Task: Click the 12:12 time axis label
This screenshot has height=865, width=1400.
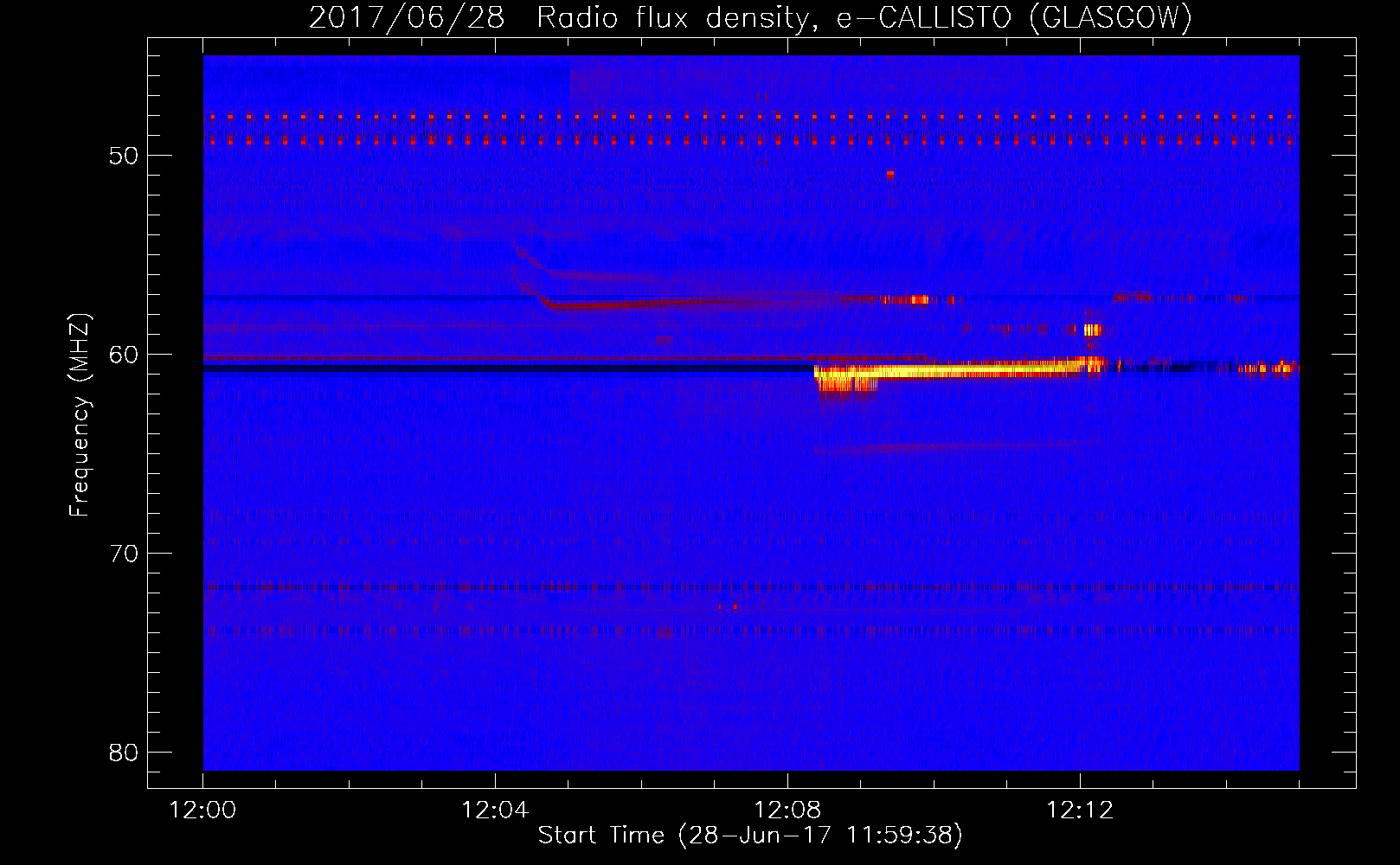Action: coord(1080,811)
